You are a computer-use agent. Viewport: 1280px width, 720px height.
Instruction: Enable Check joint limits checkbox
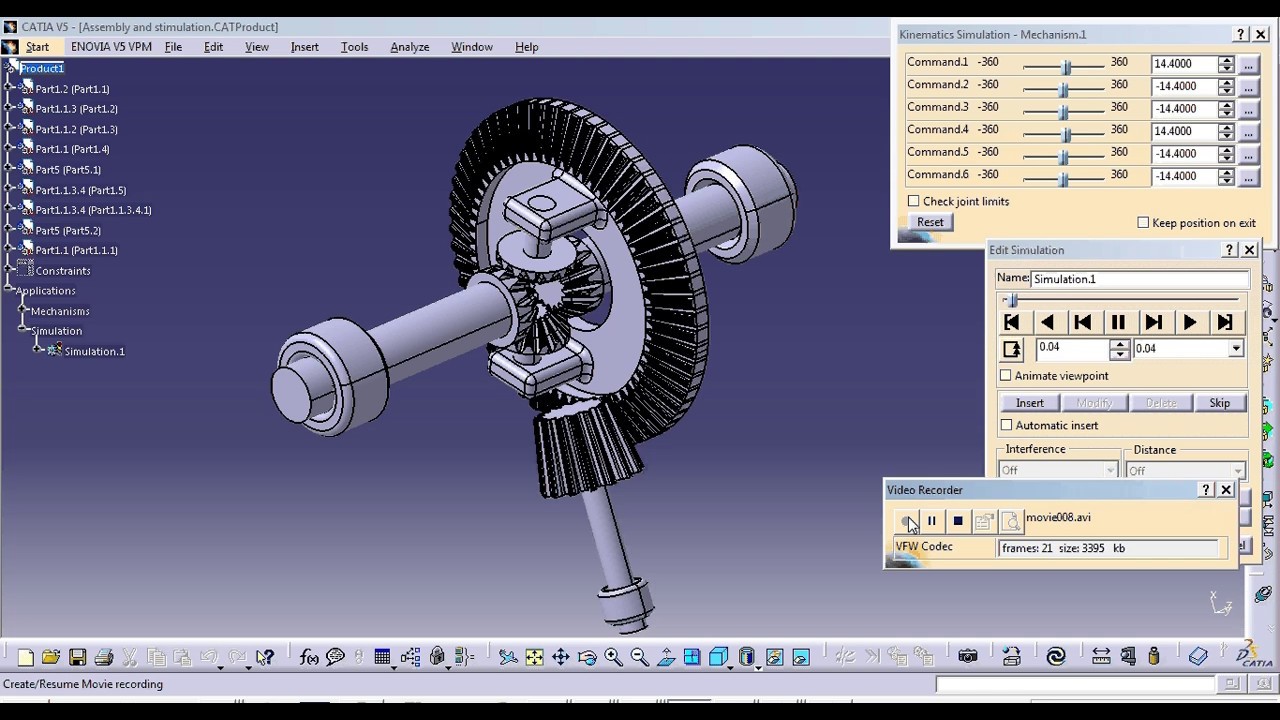(x=913, y=201)
